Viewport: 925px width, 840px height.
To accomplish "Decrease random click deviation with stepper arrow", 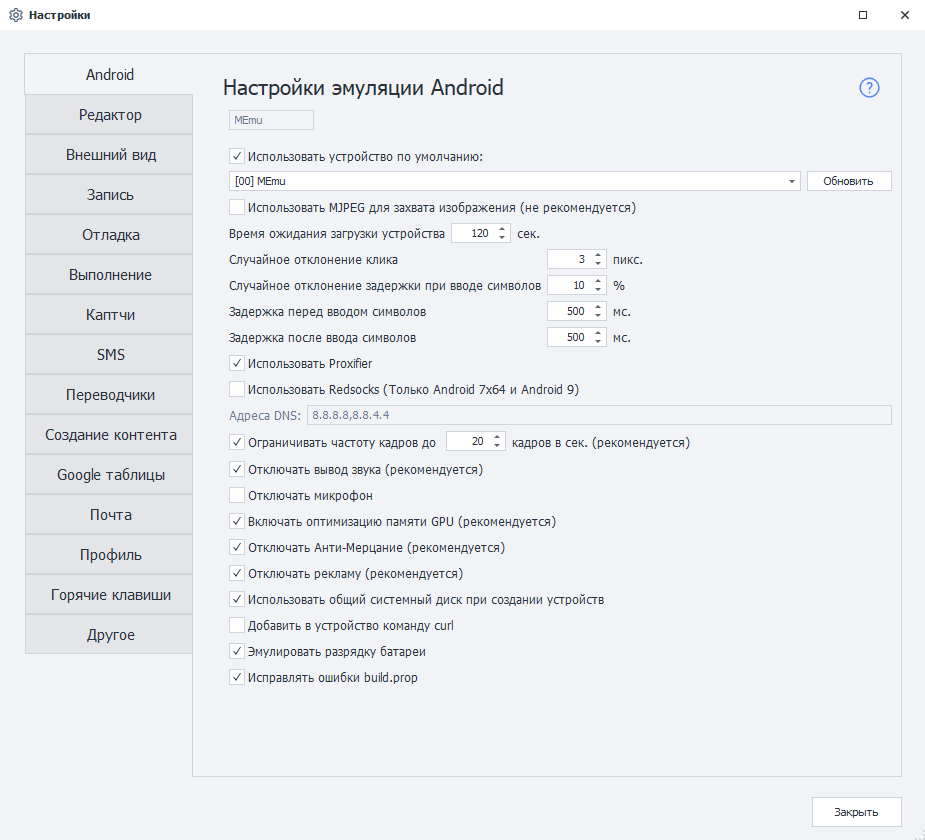I will pos(597,262).
